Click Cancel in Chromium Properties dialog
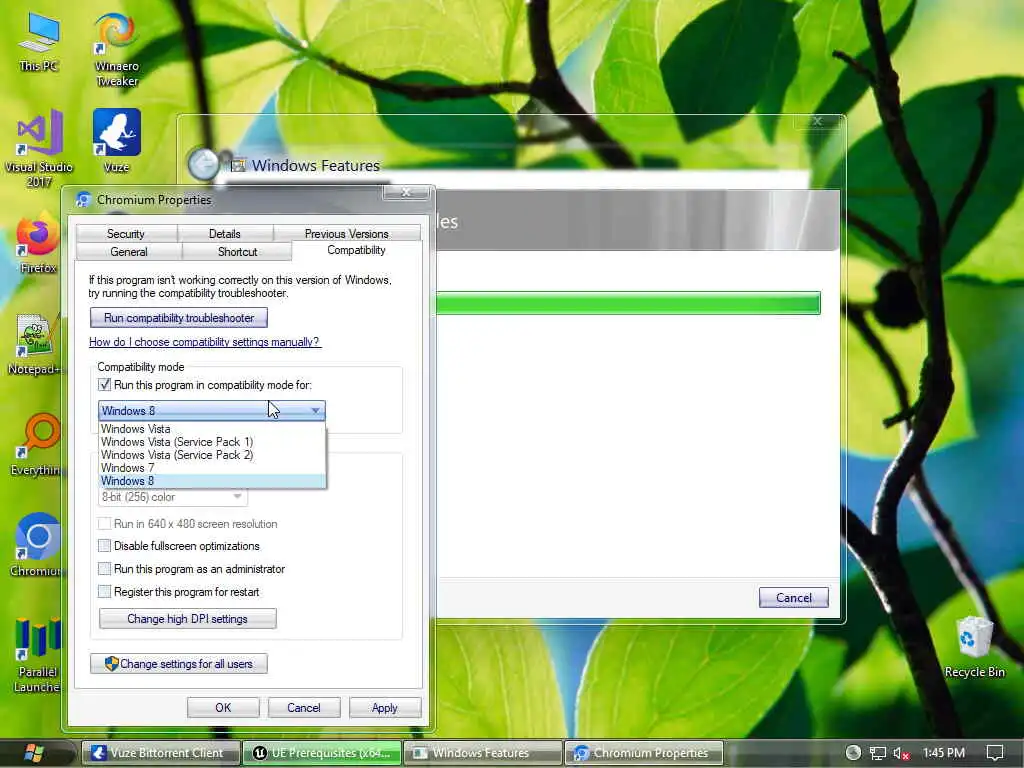 pyautogui.click(x=304, y=708)
